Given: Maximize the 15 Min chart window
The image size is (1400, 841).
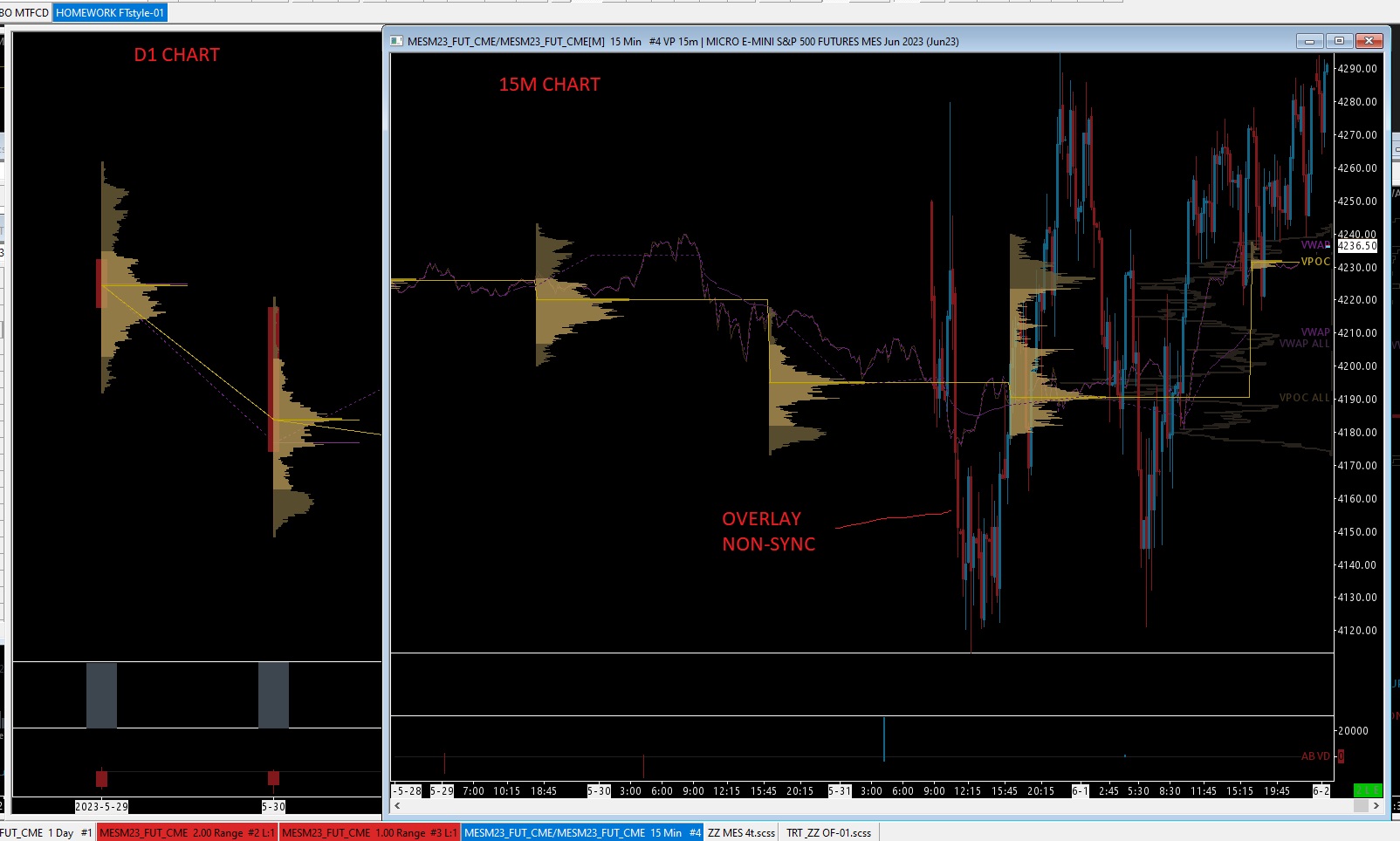Looking at the screenshot, I should pyautogui.click(x=1339, y=41).
